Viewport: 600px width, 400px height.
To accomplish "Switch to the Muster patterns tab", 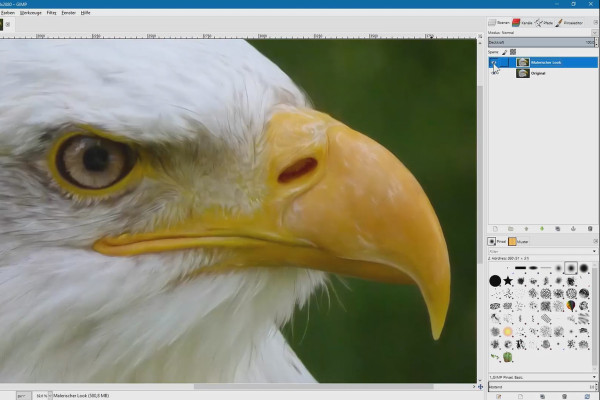I will [x=518, y=242].
